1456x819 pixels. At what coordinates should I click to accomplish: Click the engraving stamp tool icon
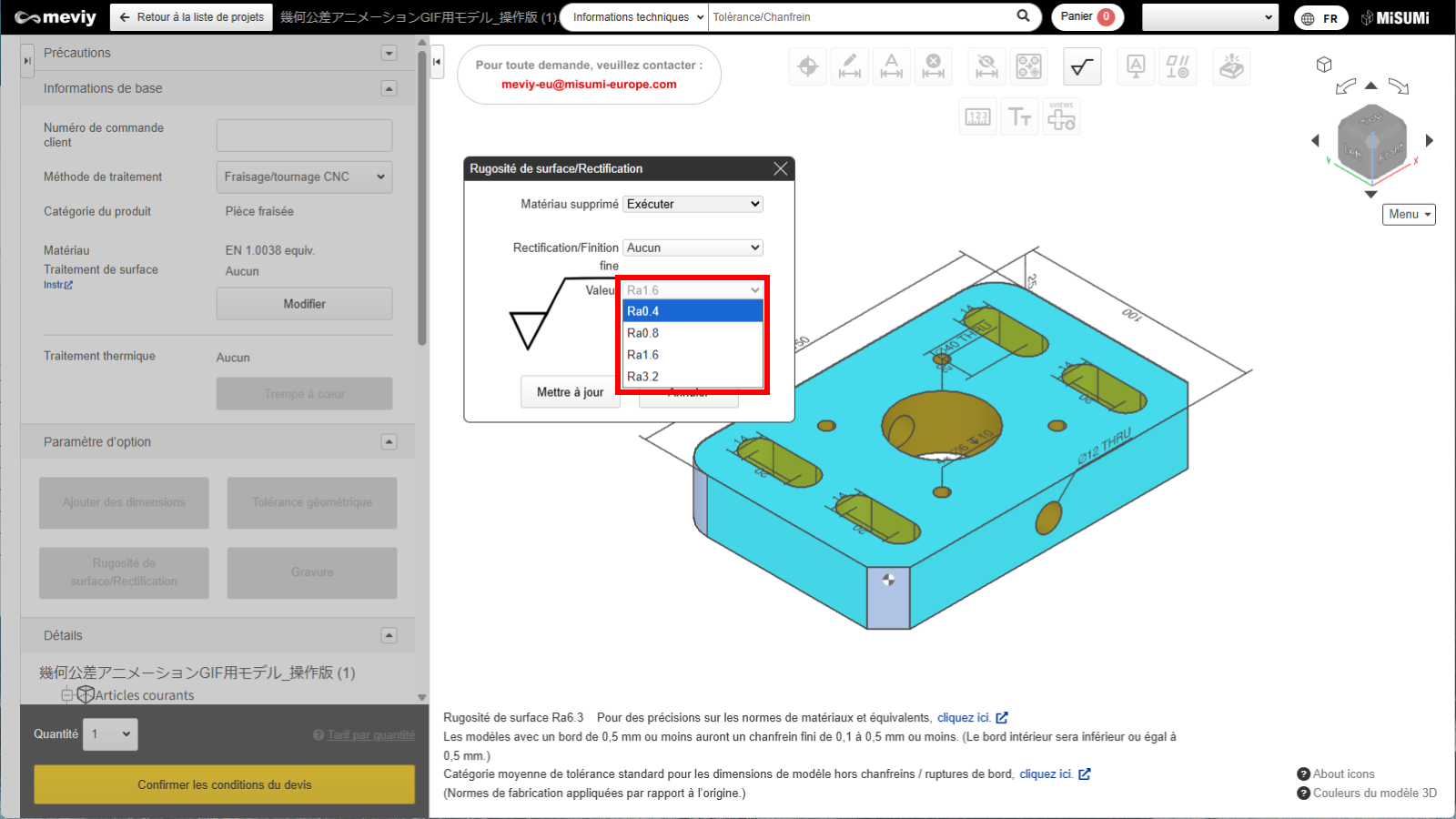[x=1231, y=66]
